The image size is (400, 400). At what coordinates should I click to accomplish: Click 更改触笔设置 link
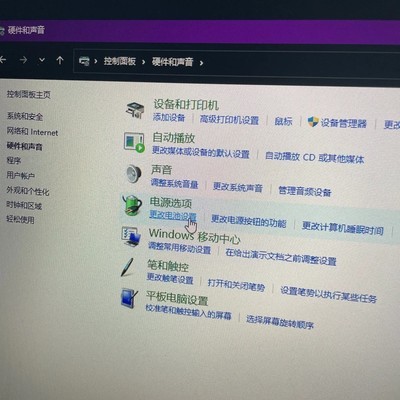[170, 278]
